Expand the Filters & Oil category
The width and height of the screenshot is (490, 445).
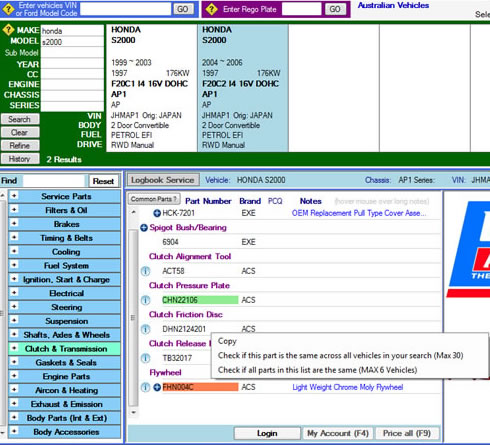[14, 210]
